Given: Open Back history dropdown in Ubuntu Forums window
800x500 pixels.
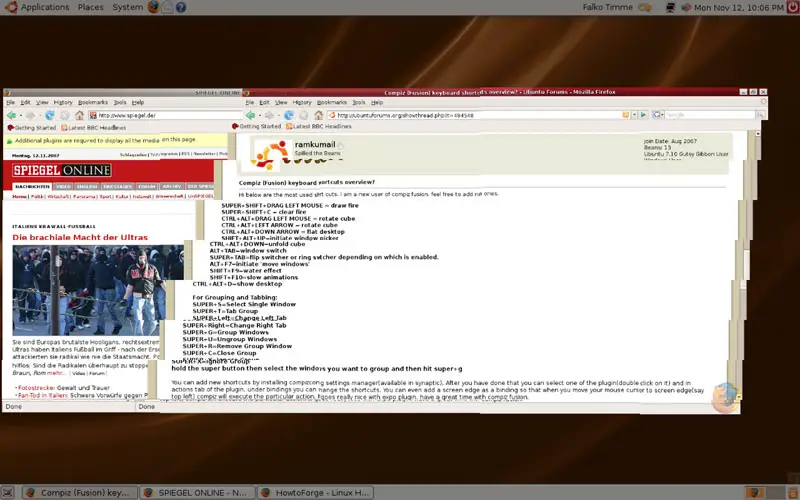Looking at the screenshot, I should 260,116.
